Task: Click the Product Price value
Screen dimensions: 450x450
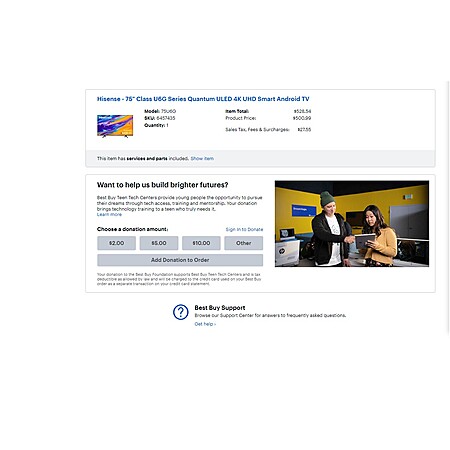Action: [302, 118]
